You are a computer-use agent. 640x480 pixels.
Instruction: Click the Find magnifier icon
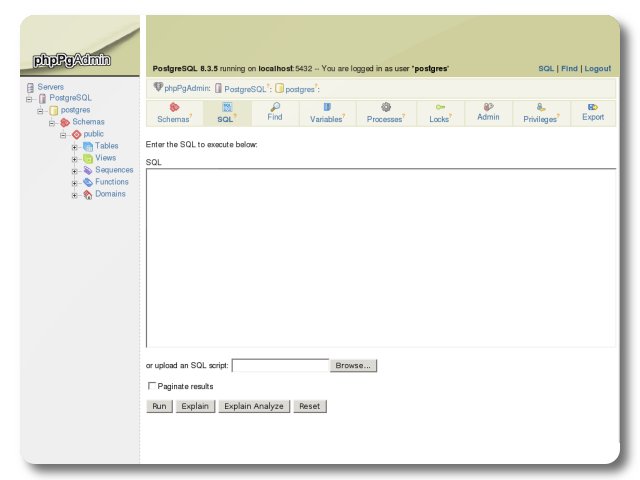[x=275, y=106]
